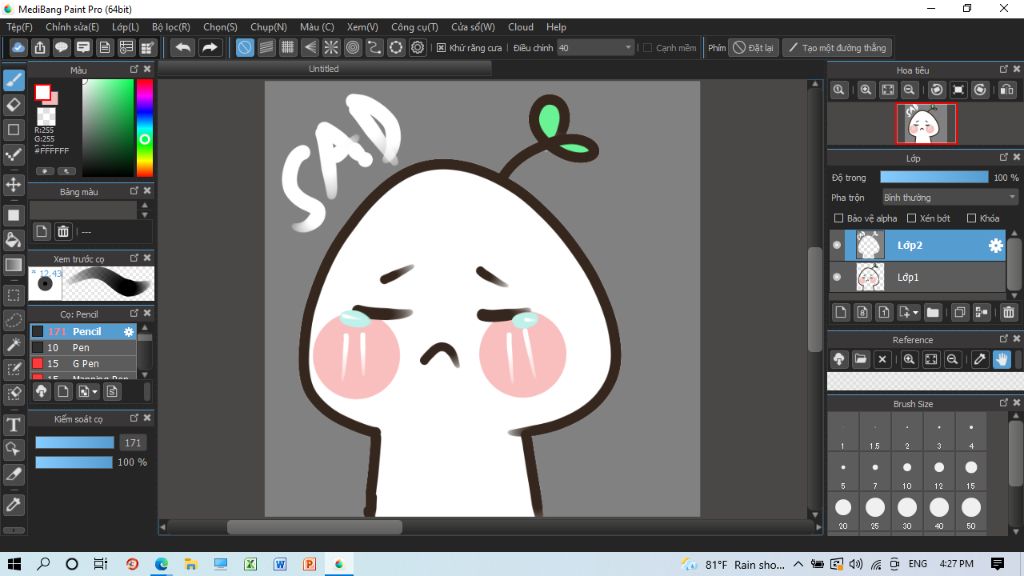This screenshot has width=1024, height=576.
Task: Select the Magic Wand tool
Action: 14,344
